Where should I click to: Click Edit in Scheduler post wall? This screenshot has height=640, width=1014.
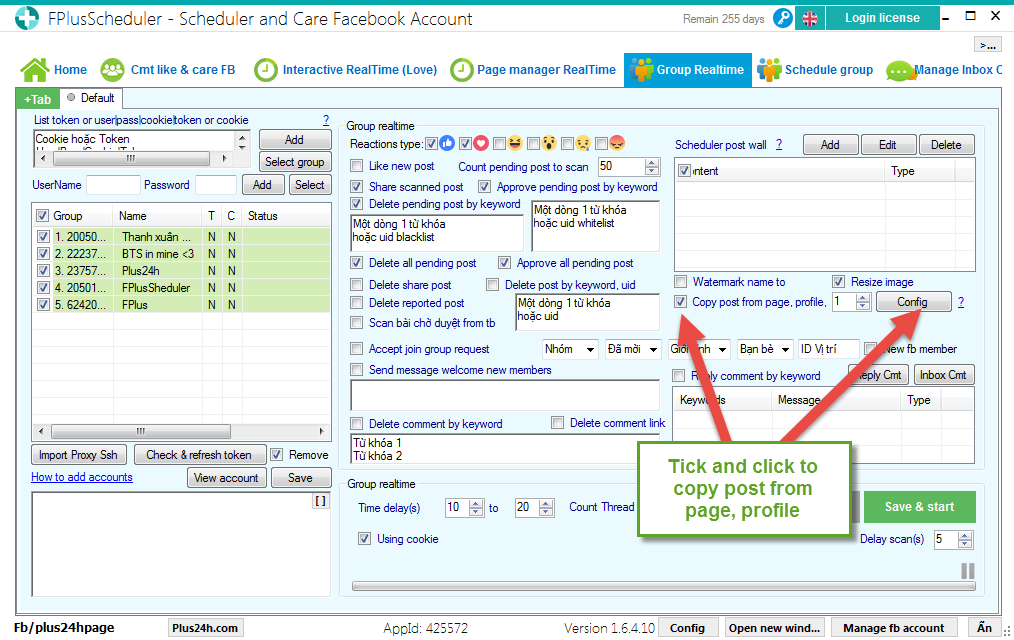[888, 145]
